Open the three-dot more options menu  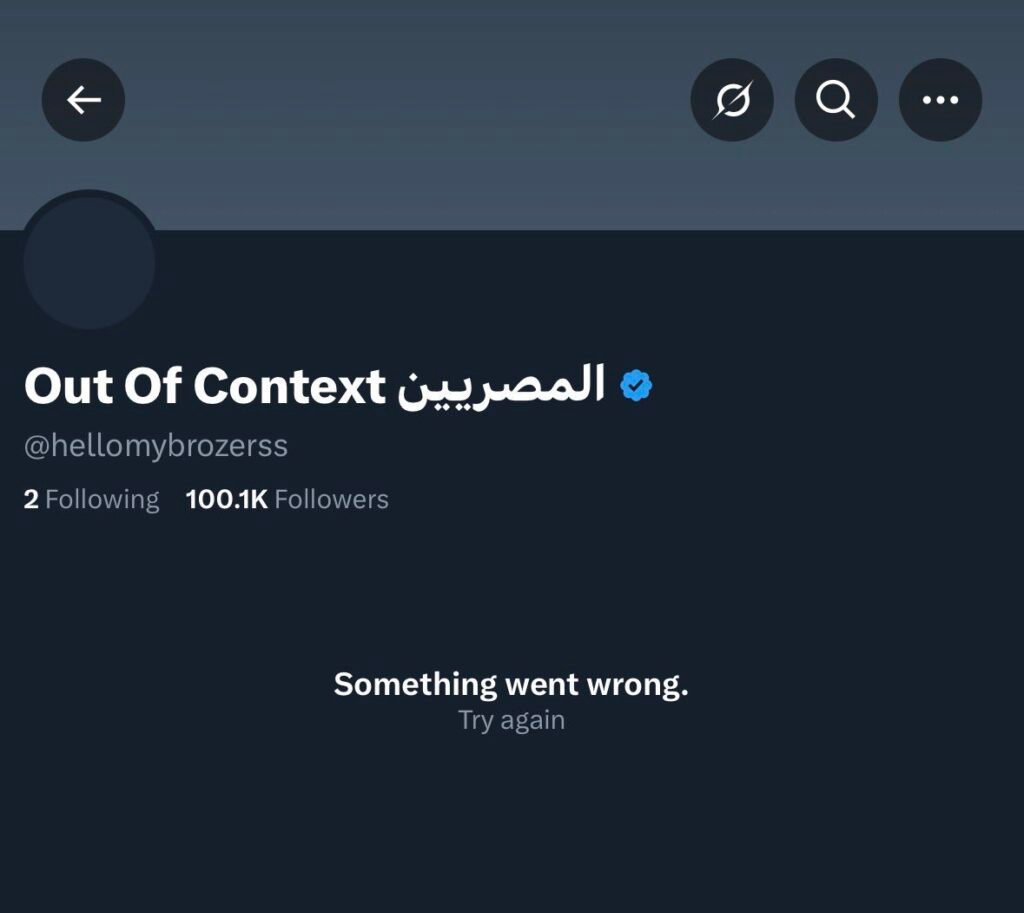tap(940, 100)
